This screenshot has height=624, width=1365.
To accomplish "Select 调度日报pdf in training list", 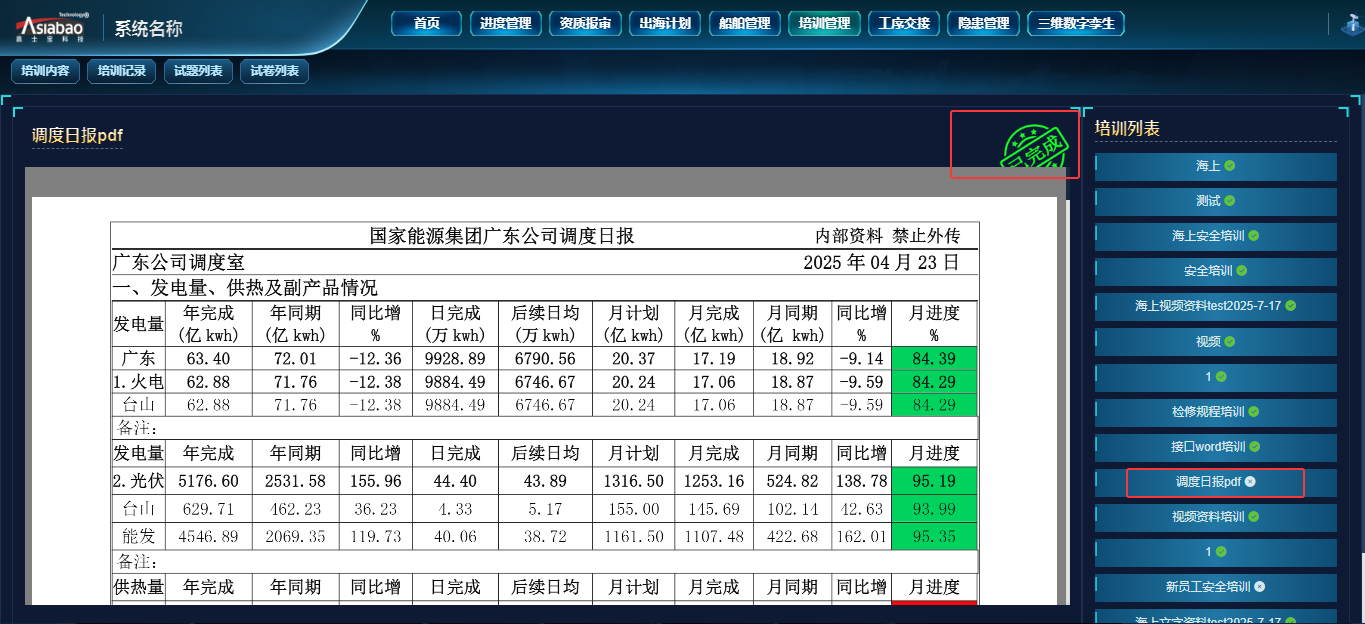I will point(1216,482).
